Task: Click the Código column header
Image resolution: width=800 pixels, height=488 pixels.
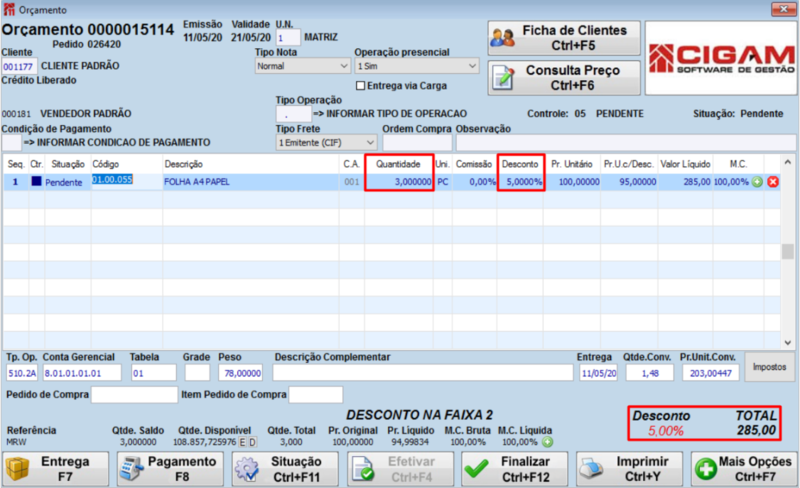Action: coord(127,164)
